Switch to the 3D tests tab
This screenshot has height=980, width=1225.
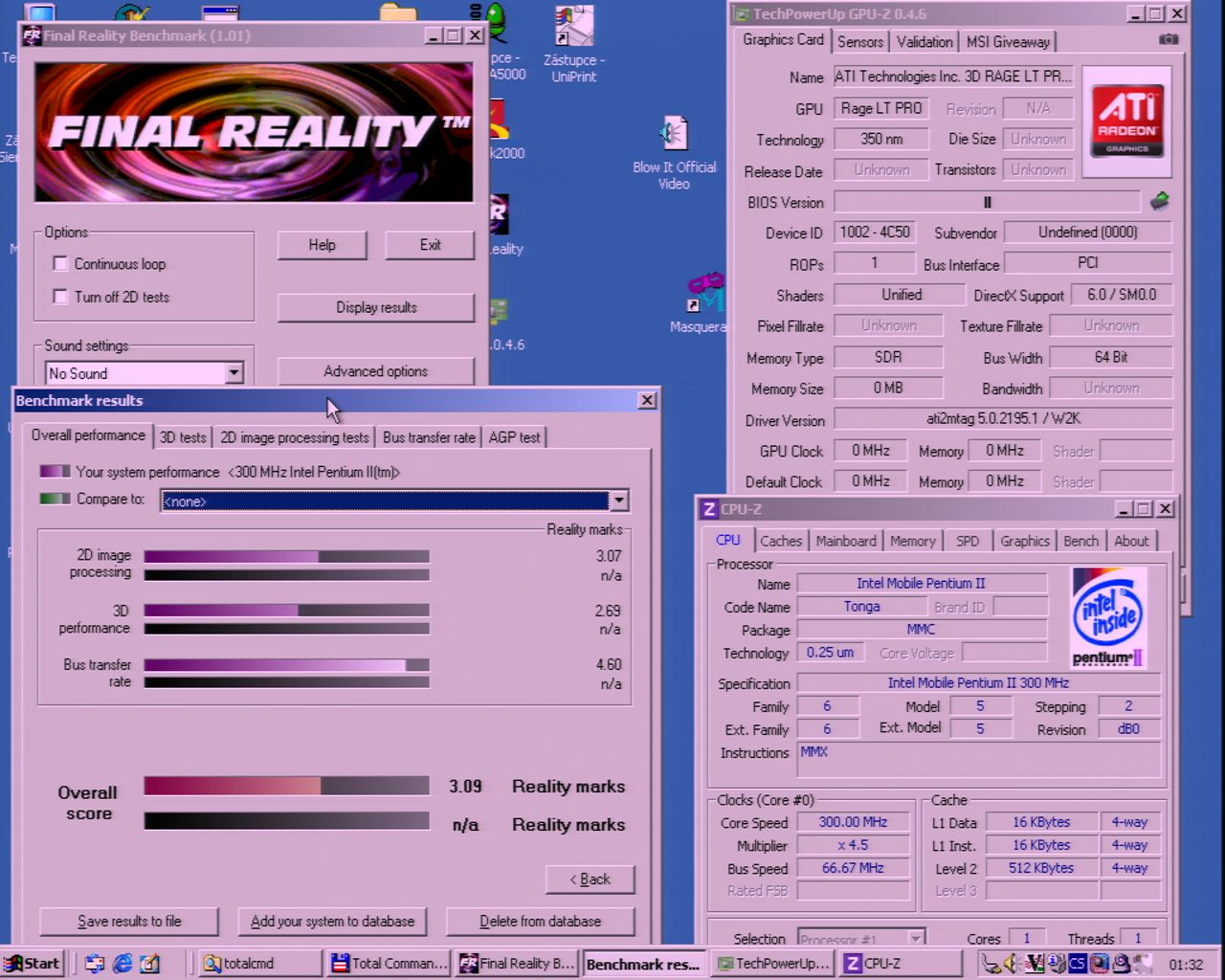click(x=182, y=437)
